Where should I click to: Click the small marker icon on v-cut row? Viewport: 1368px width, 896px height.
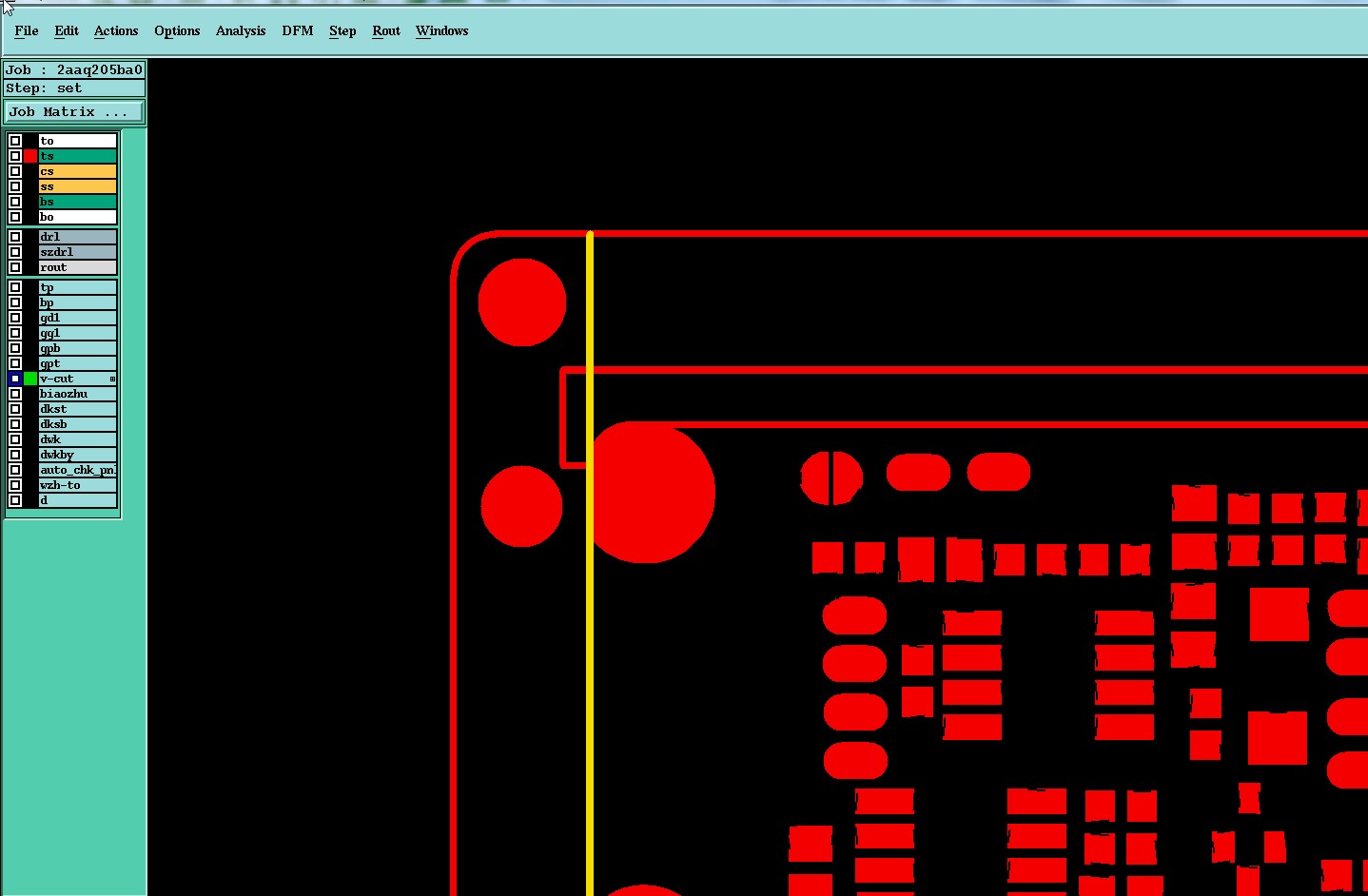click(x=112, y=380)
